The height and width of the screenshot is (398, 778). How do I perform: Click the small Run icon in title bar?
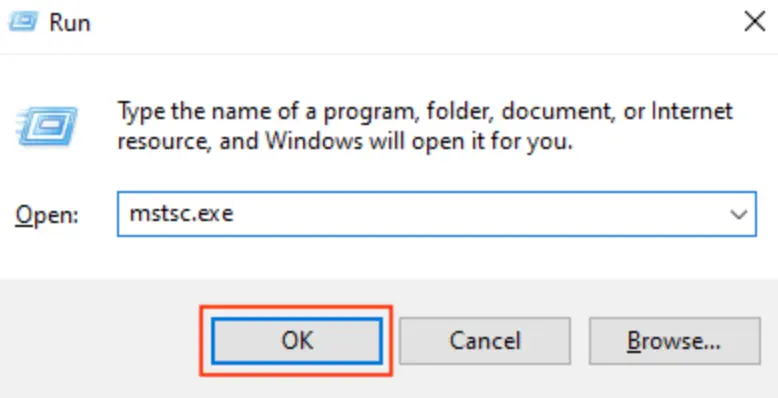23,22
